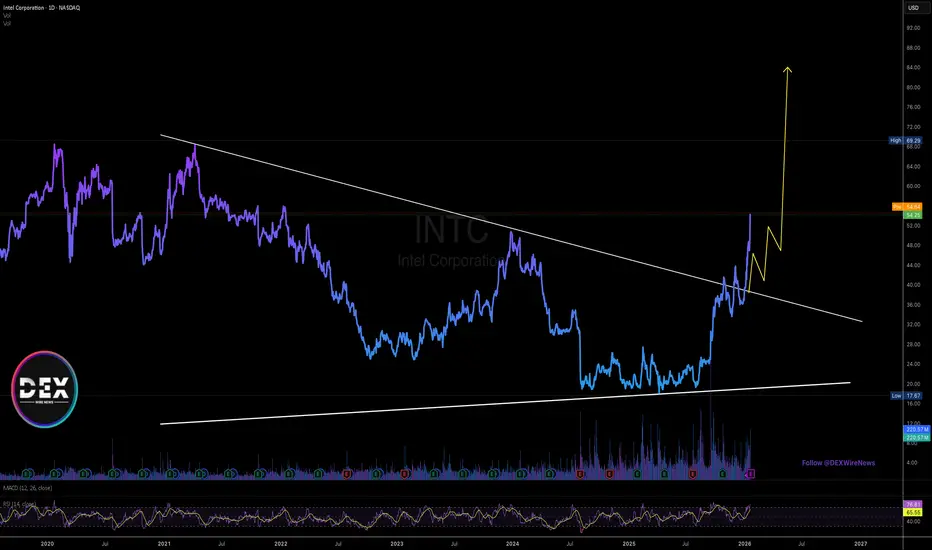Click the 2027 label on time axis
The height and width of the screenshot is (550, 932).
(x=860, y=543)
